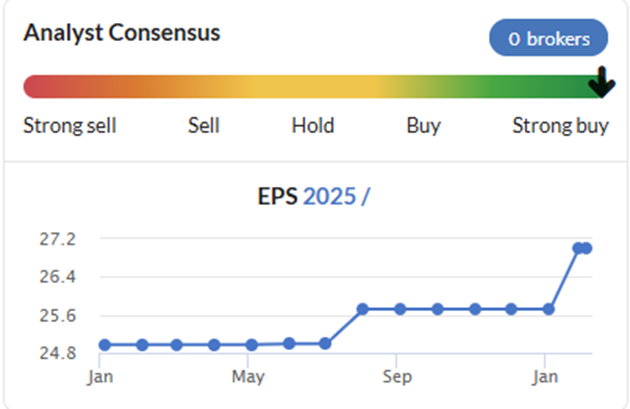Click the last EPS data point near 27.2
Viewport: 630px width, 409px height.
click(x=586, y=248)
